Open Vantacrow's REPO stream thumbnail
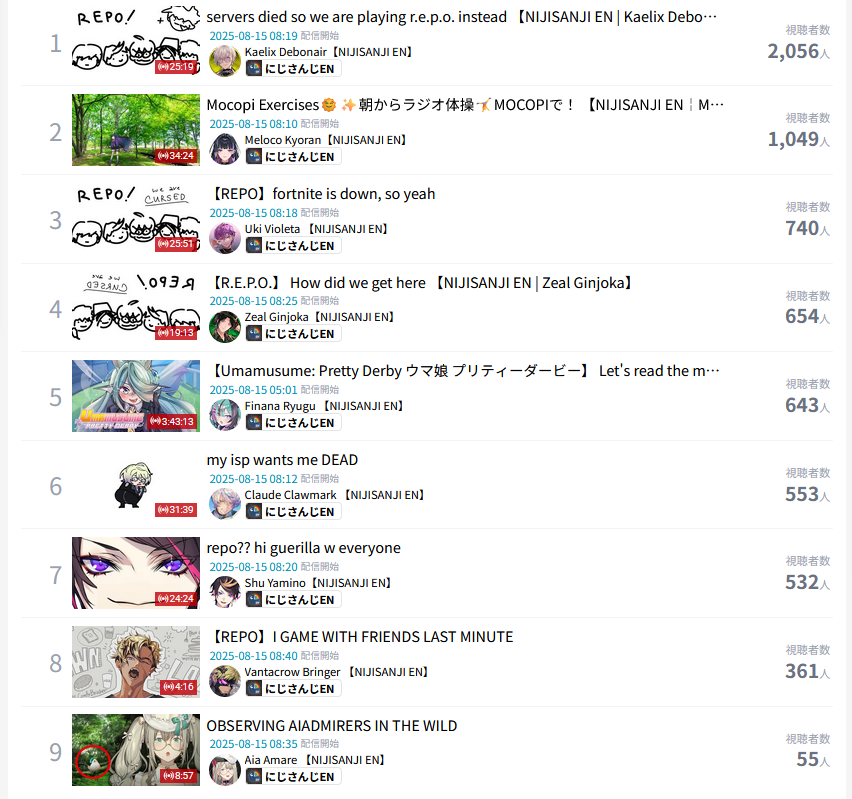Viewport: 852px width, 799px height. (x=136, y=661)
